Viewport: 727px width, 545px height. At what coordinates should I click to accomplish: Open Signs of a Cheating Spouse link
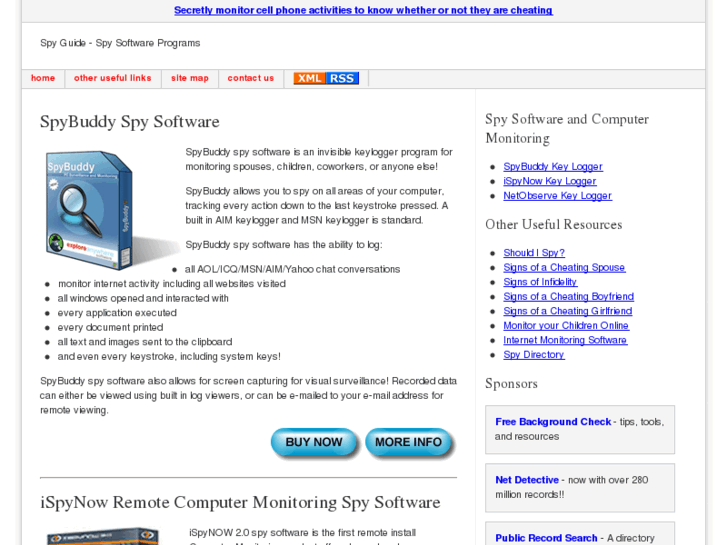tap(564, 268)
